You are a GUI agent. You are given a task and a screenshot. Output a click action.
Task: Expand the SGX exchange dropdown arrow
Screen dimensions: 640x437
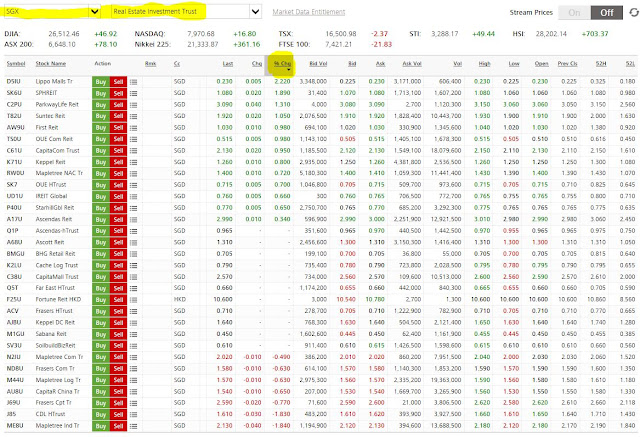point(95,11)
